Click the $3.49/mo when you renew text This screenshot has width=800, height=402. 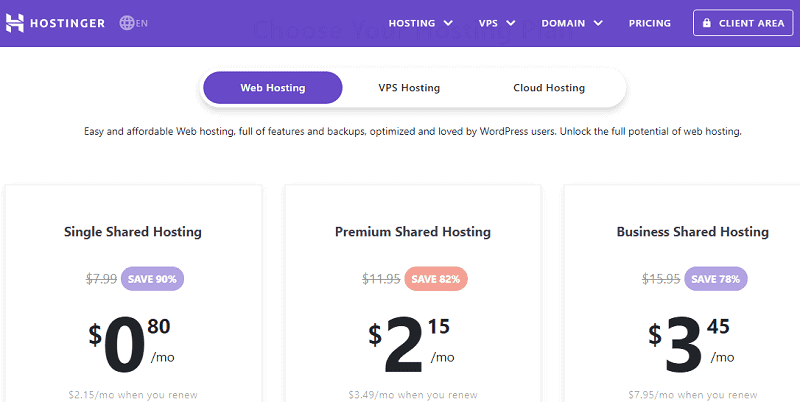[413, 395]
